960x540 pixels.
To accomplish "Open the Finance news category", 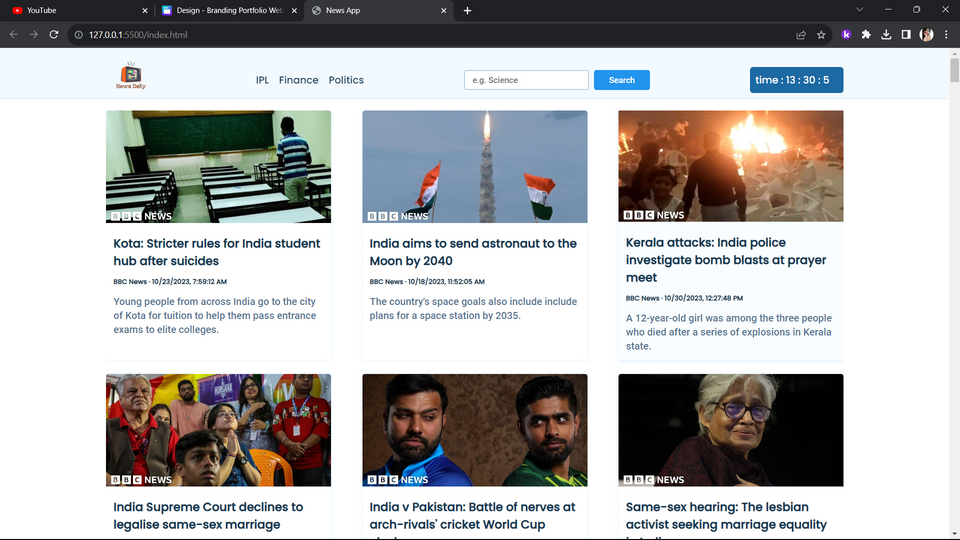I will click(298, 80).
